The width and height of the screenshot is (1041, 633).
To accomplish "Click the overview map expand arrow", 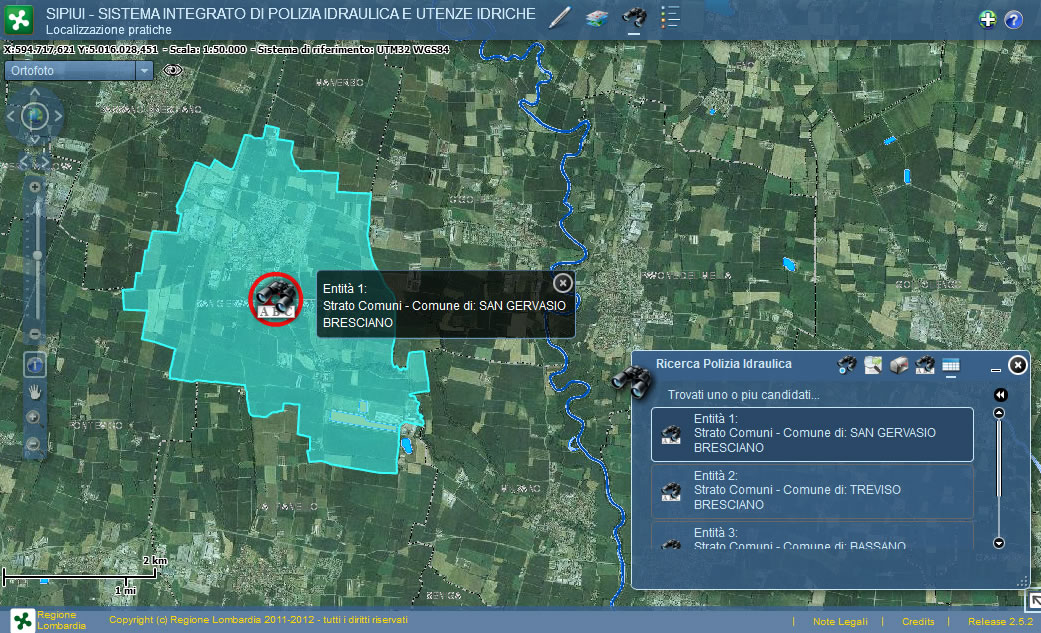I will coord(1034,601).
